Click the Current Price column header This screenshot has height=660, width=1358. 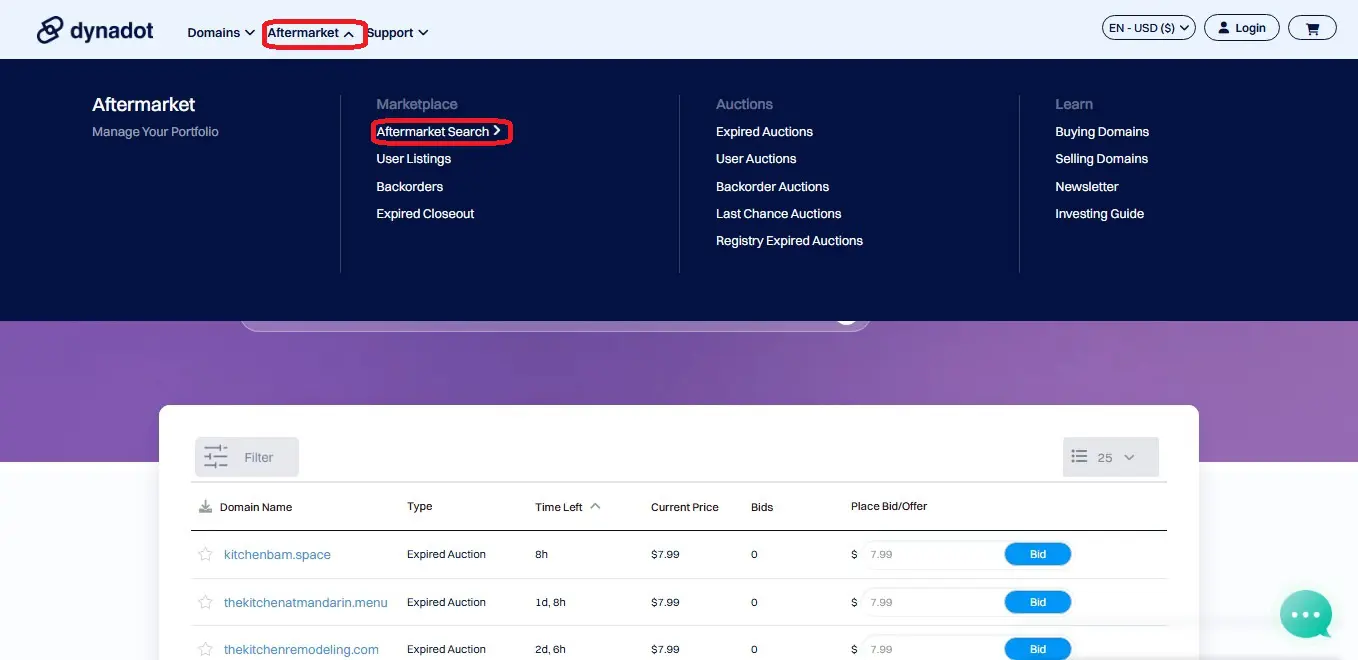point(685,507)
